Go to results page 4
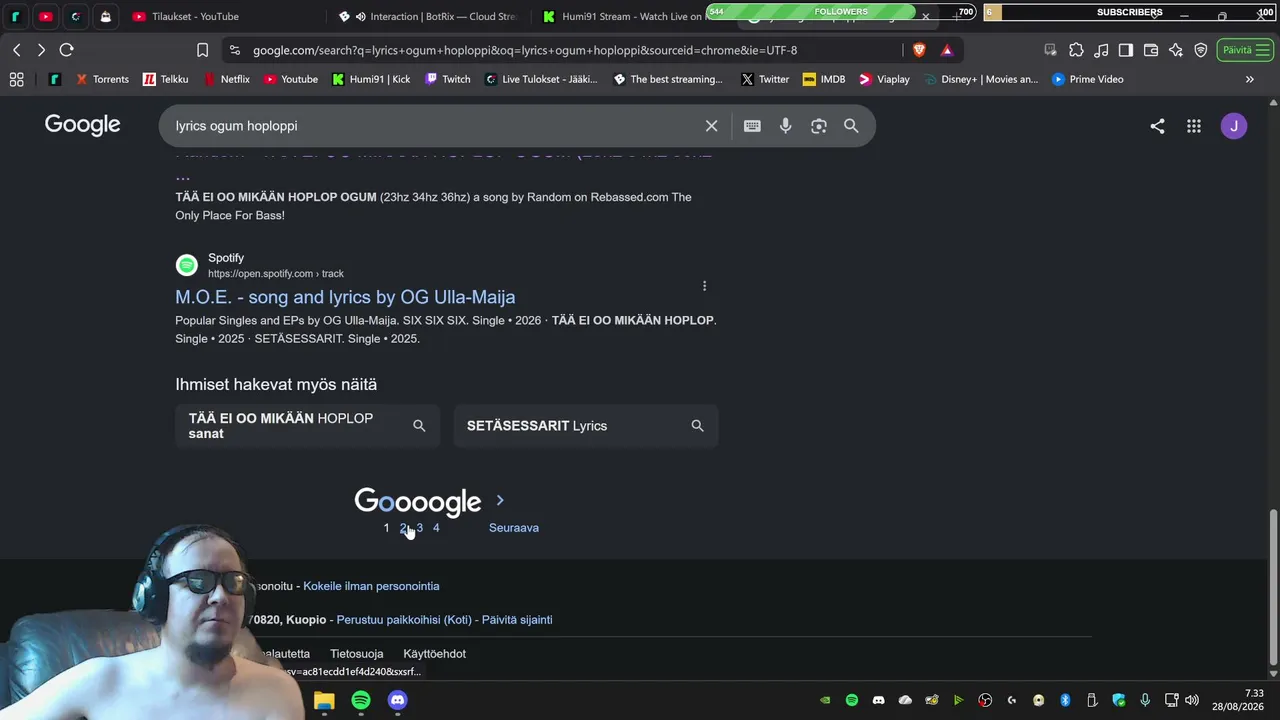 tap(436, 528)
